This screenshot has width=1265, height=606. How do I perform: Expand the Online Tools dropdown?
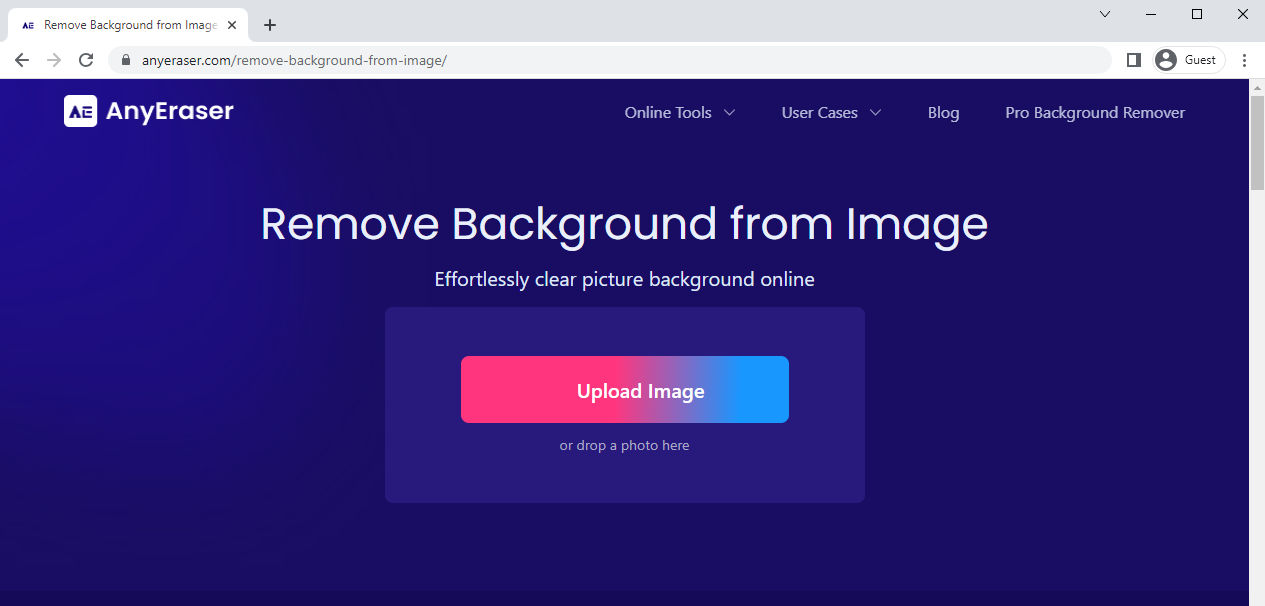pyautogui.click(x=679, y=113)
